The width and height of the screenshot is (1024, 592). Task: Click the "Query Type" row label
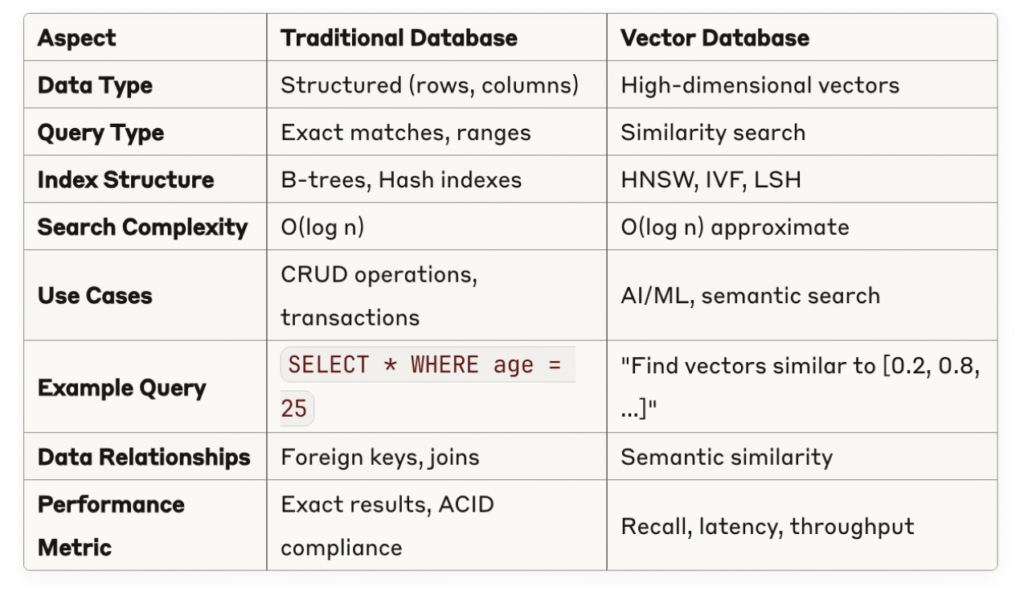coord(100,133)
